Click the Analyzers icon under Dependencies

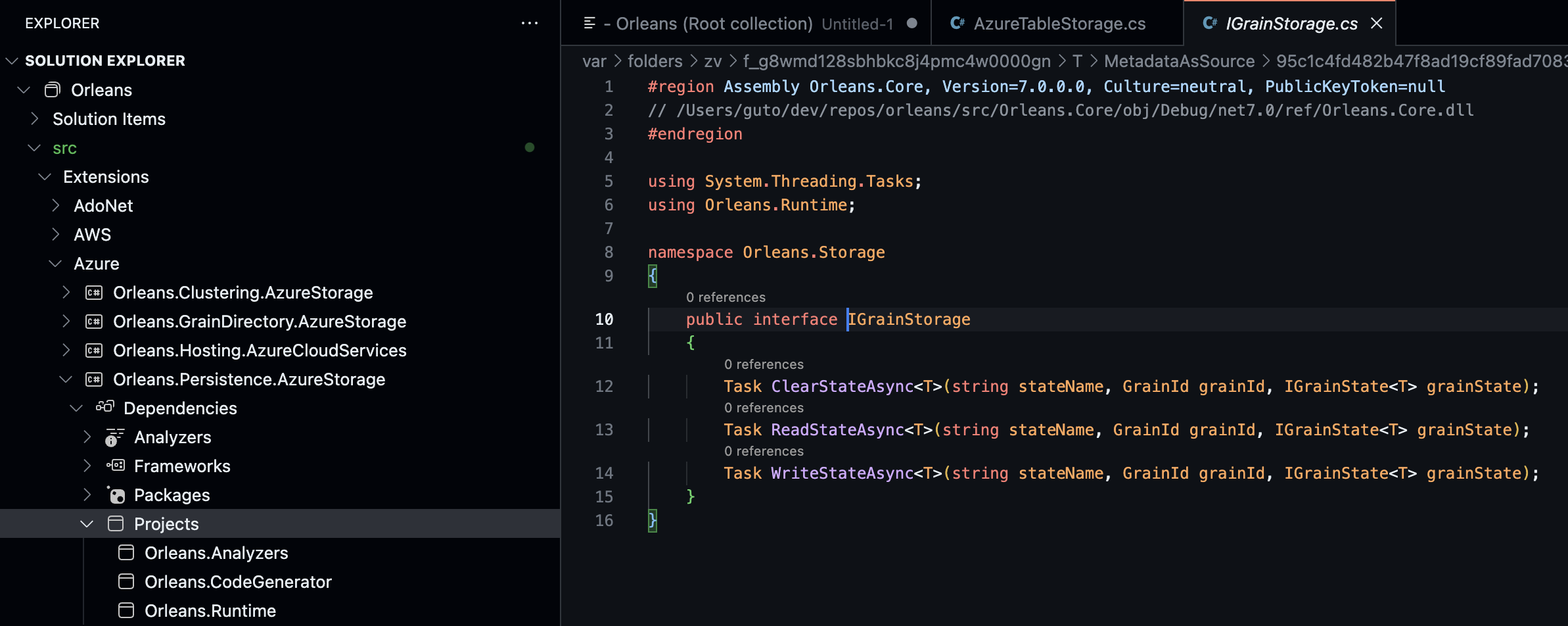click(113, 437)
